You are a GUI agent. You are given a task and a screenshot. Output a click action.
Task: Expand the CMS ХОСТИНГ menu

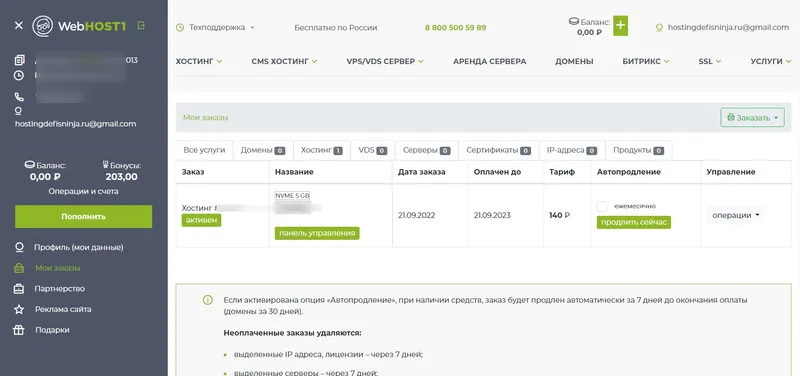coord(284,61)
